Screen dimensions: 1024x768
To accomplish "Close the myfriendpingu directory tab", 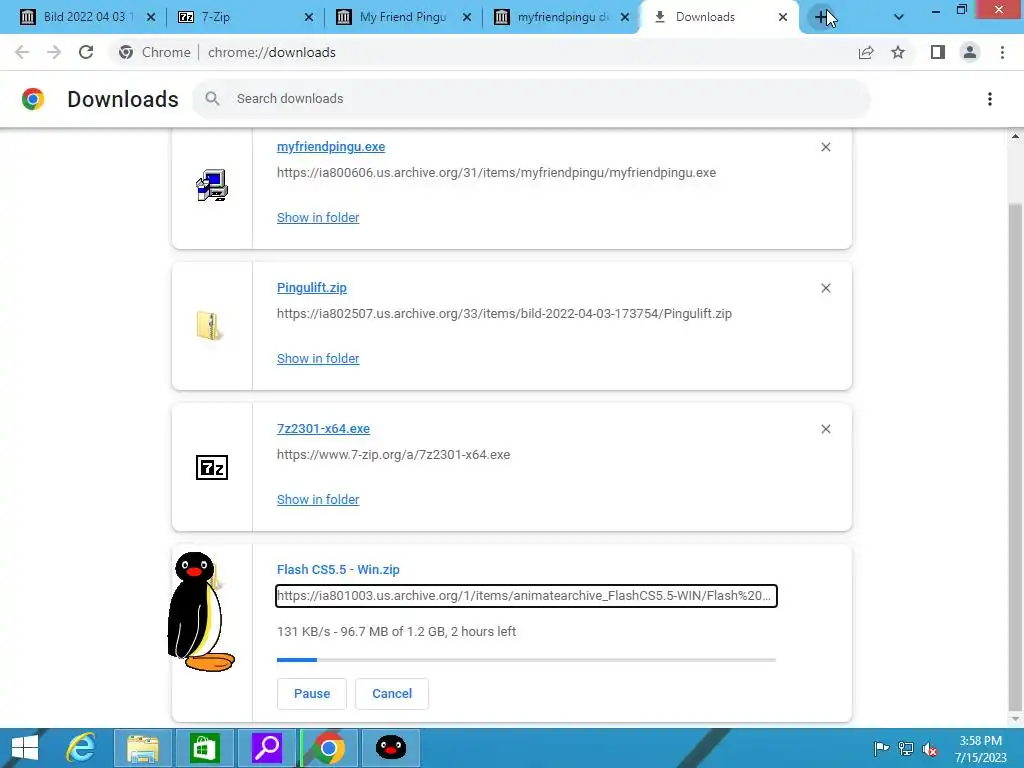I will click(625, 17).
